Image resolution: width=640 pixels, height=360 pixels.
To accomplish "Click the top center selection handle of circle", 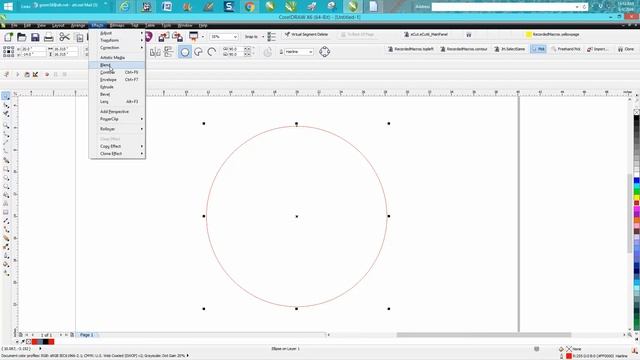I will (296, 123).
